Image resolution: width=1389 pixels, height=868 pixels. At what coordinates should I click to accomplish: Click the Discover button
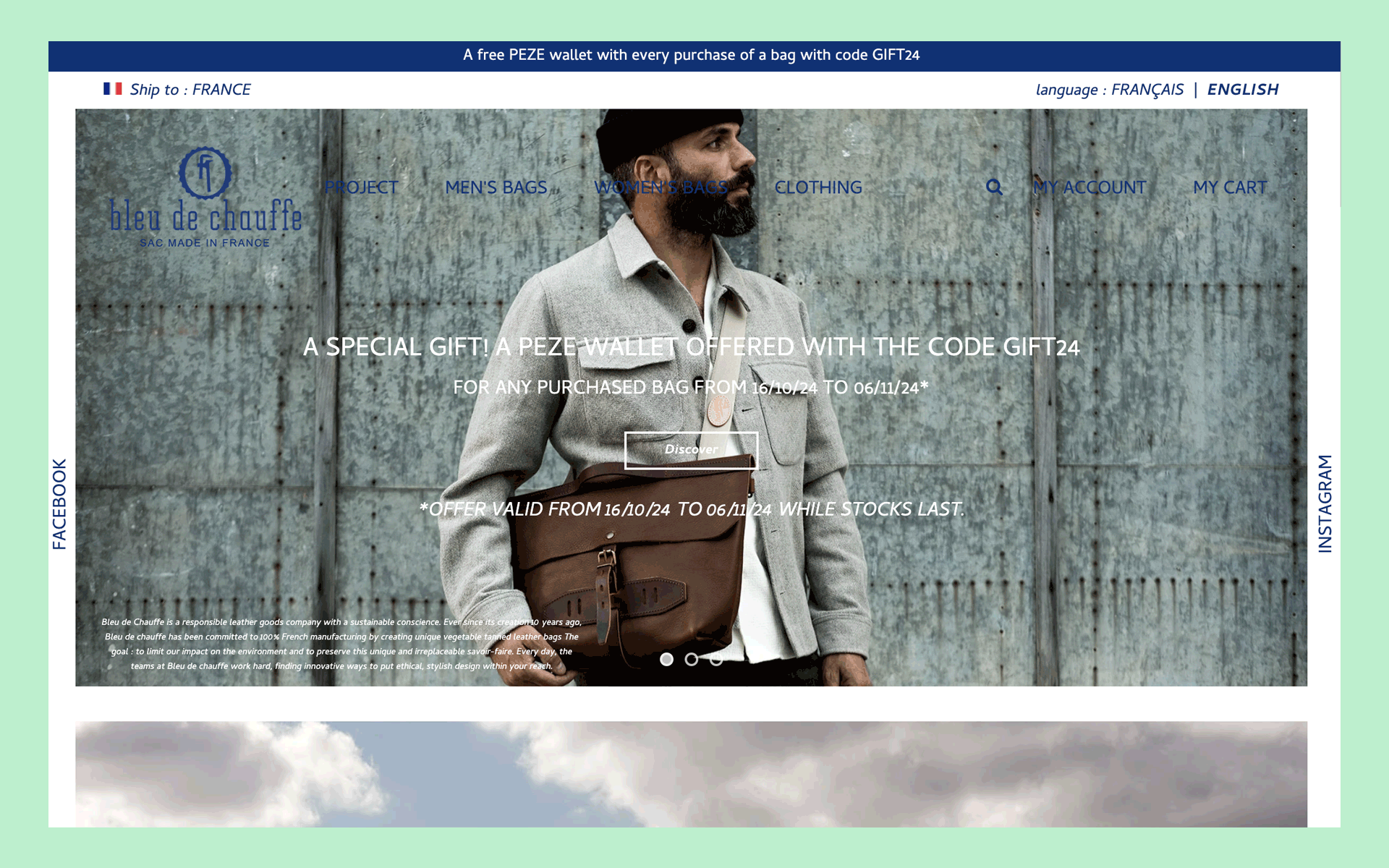691,450
